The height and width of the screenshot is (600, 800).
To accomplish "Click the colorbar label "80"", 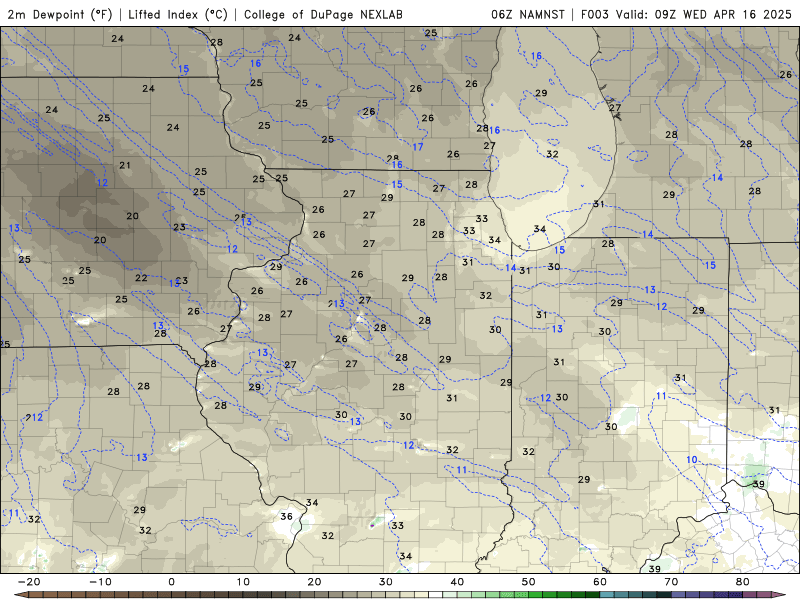I will [x=743, y=582].
